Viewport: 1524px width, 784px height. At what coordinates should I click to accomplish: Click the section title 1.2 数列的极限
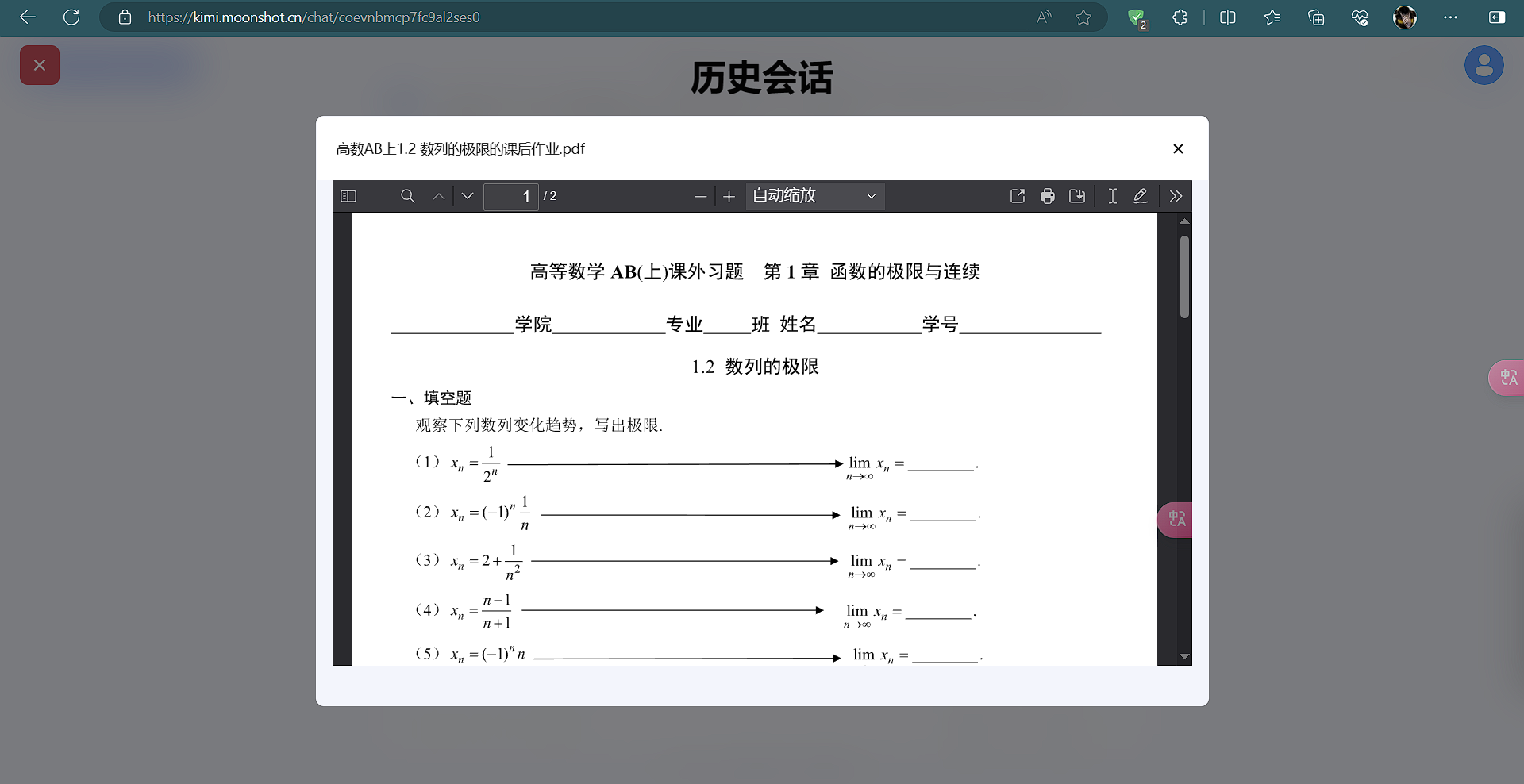click(x=755, y=367)
